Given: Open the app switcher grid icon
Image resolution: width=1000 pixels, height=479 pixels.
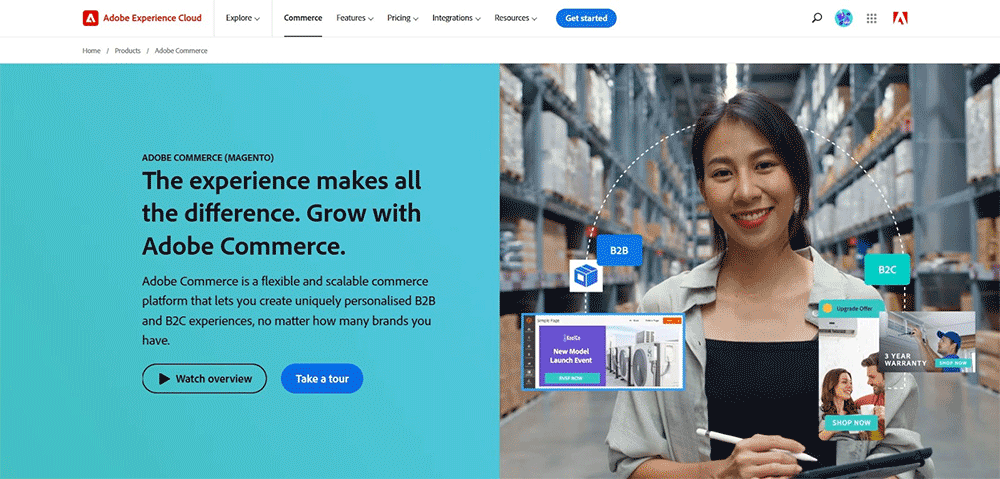Looking at the screenshot, I should pos(872,18).
